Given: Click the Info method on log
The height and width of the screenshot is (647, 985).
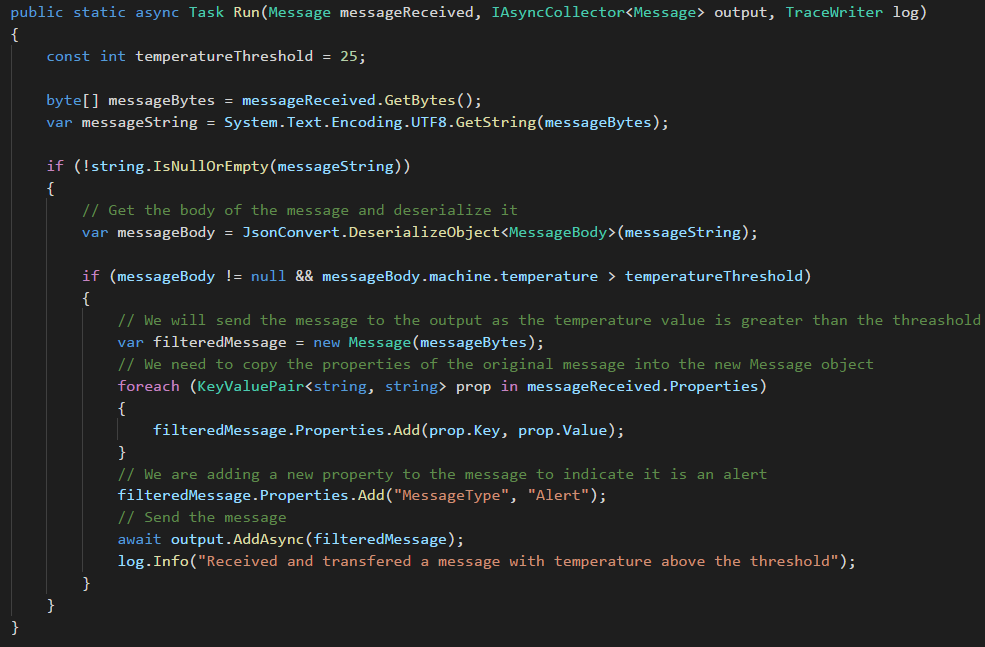Looking at the screenshot, I should click(170, 561).
